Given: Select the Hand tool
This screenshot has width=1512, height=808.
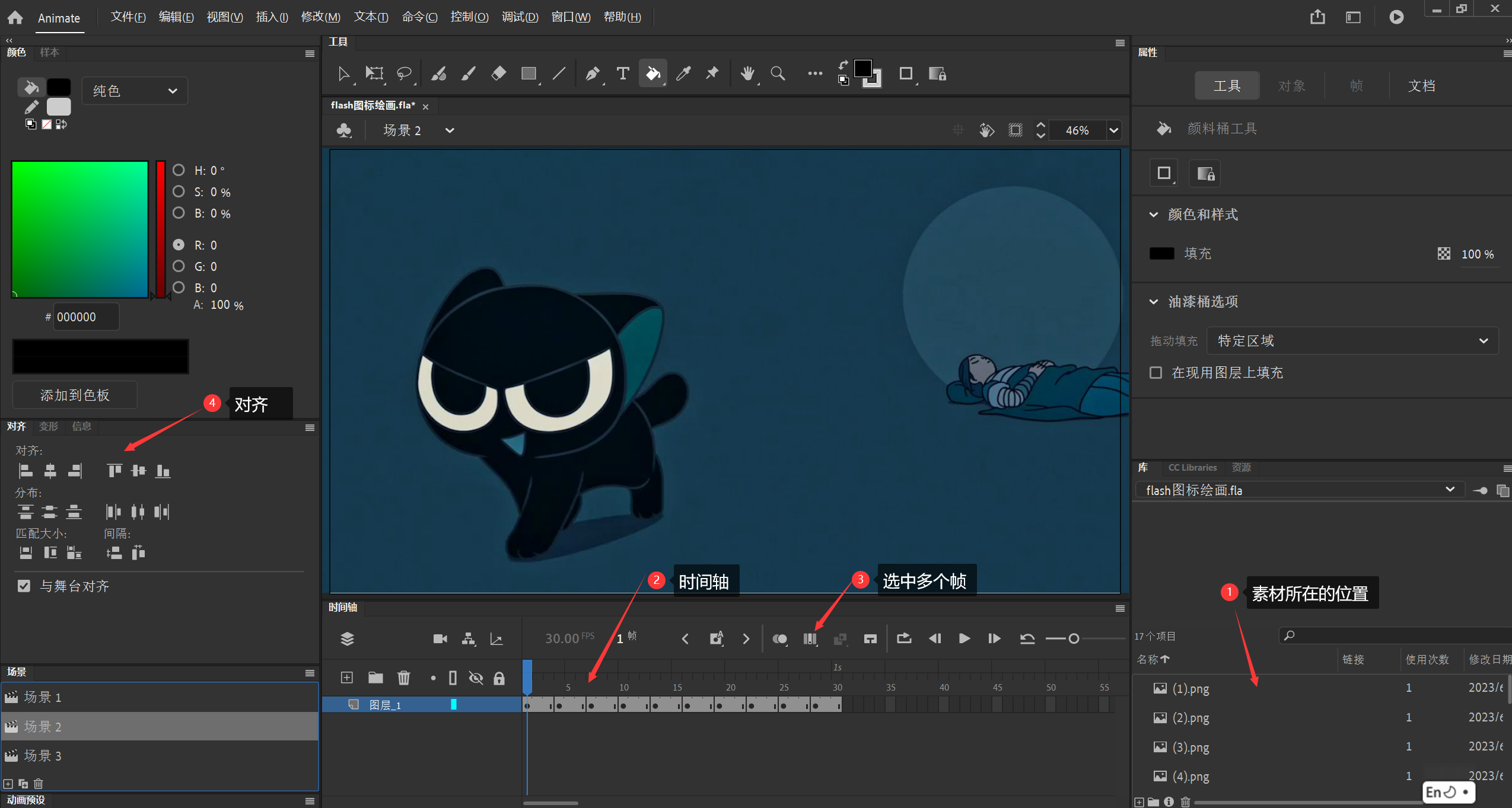Looking at the screenshot, I should (747, 74).
